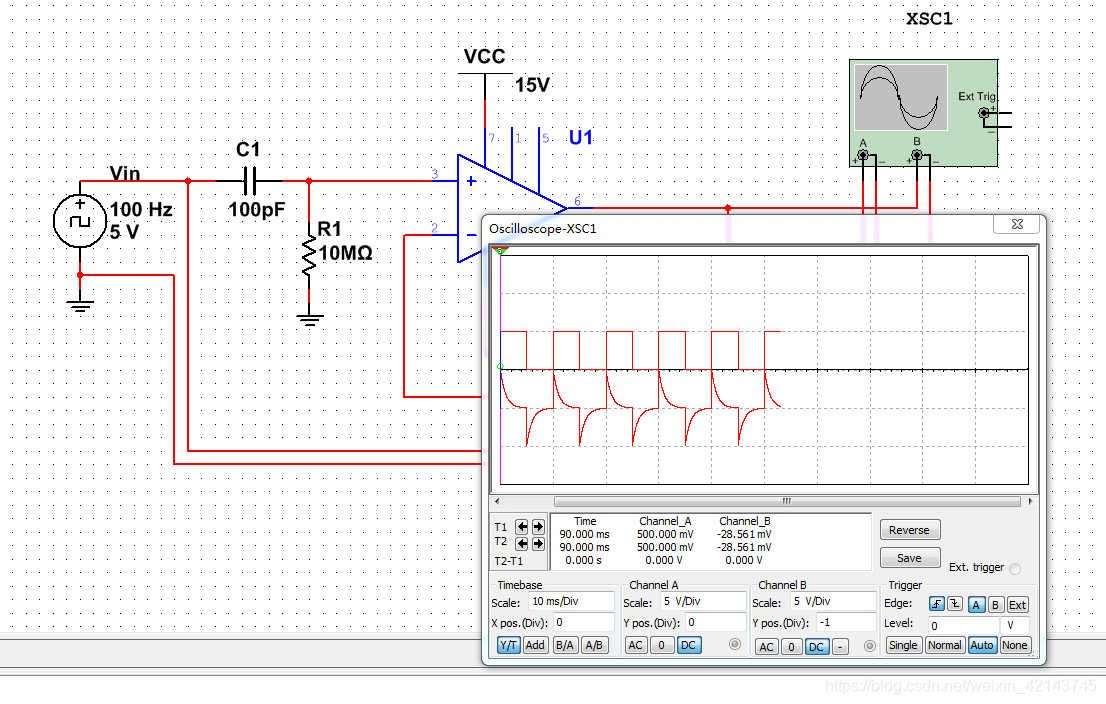Set Channel B coupling to 0
This screenshot has height=704, width=1106.
coord(791,647)
